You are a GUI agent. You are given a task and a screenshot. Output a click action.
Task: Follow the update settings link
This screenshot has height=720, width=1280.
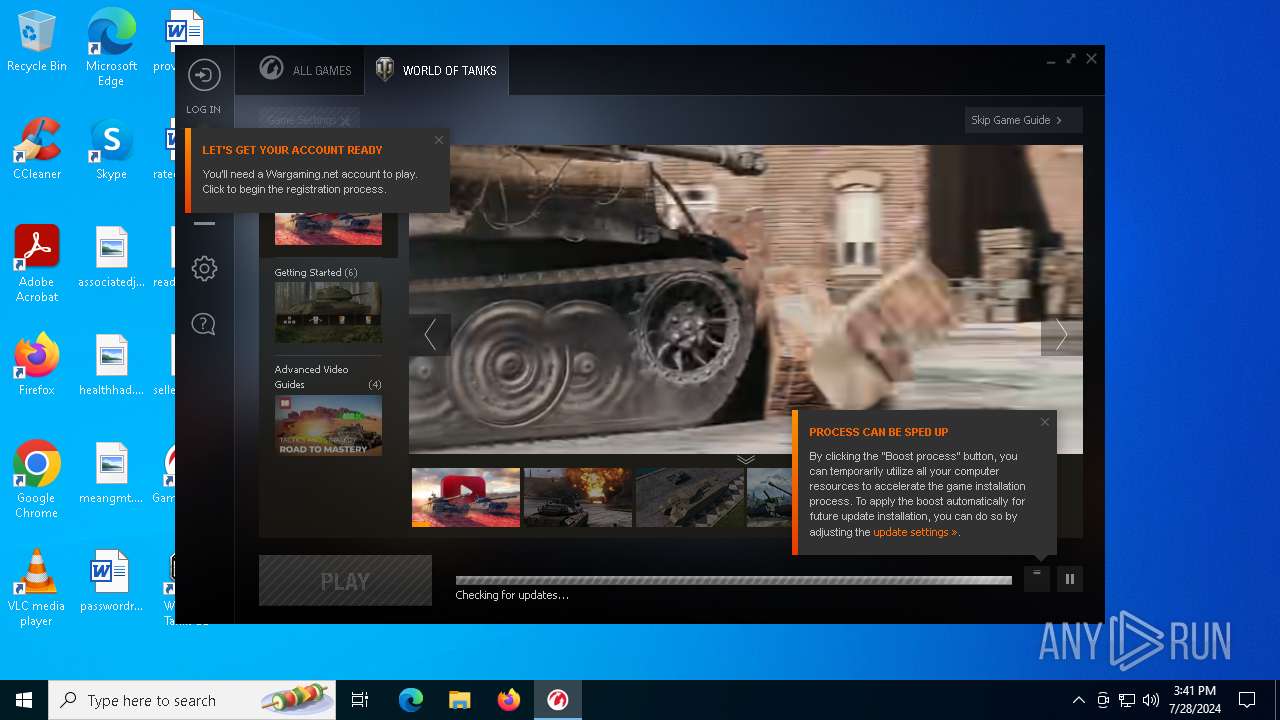click(x=914, y=532)
